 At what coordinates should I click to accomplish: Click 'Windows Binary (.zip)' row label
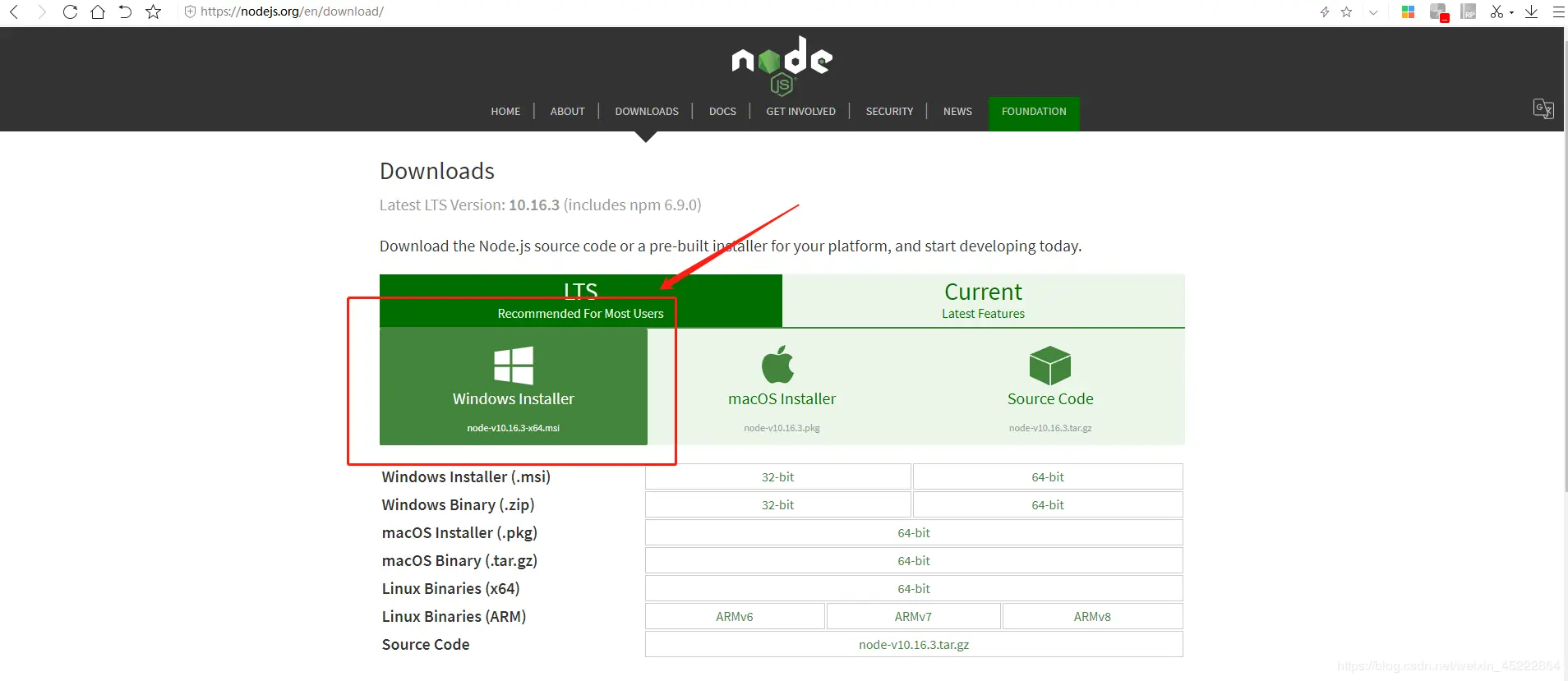pos(458,505)
